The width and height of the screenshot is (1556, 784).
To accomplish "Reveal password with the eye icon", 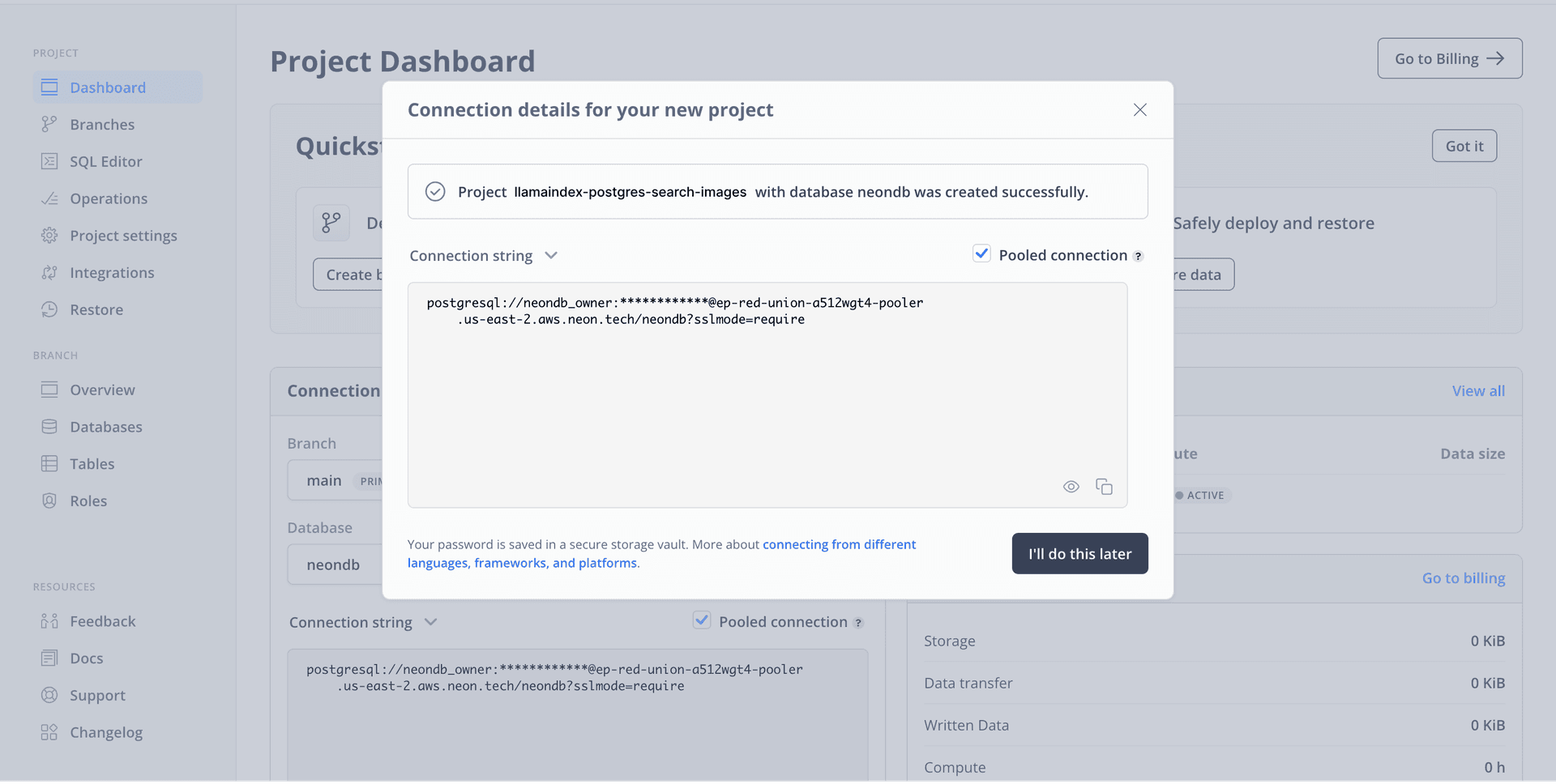I will (1071, 487).
